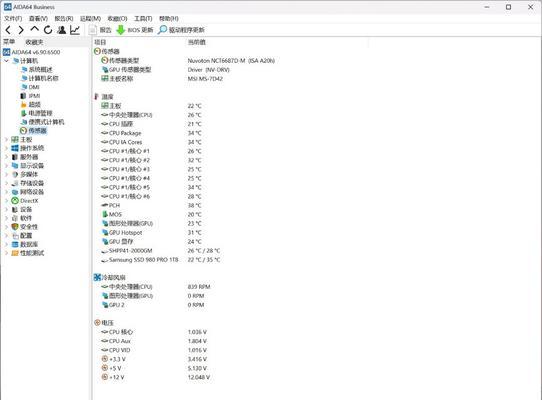Image resolution: width=542 pixels, height=400 pixels.
Task: Open the 报告(R) menu
Action: [x=64, y=18]
